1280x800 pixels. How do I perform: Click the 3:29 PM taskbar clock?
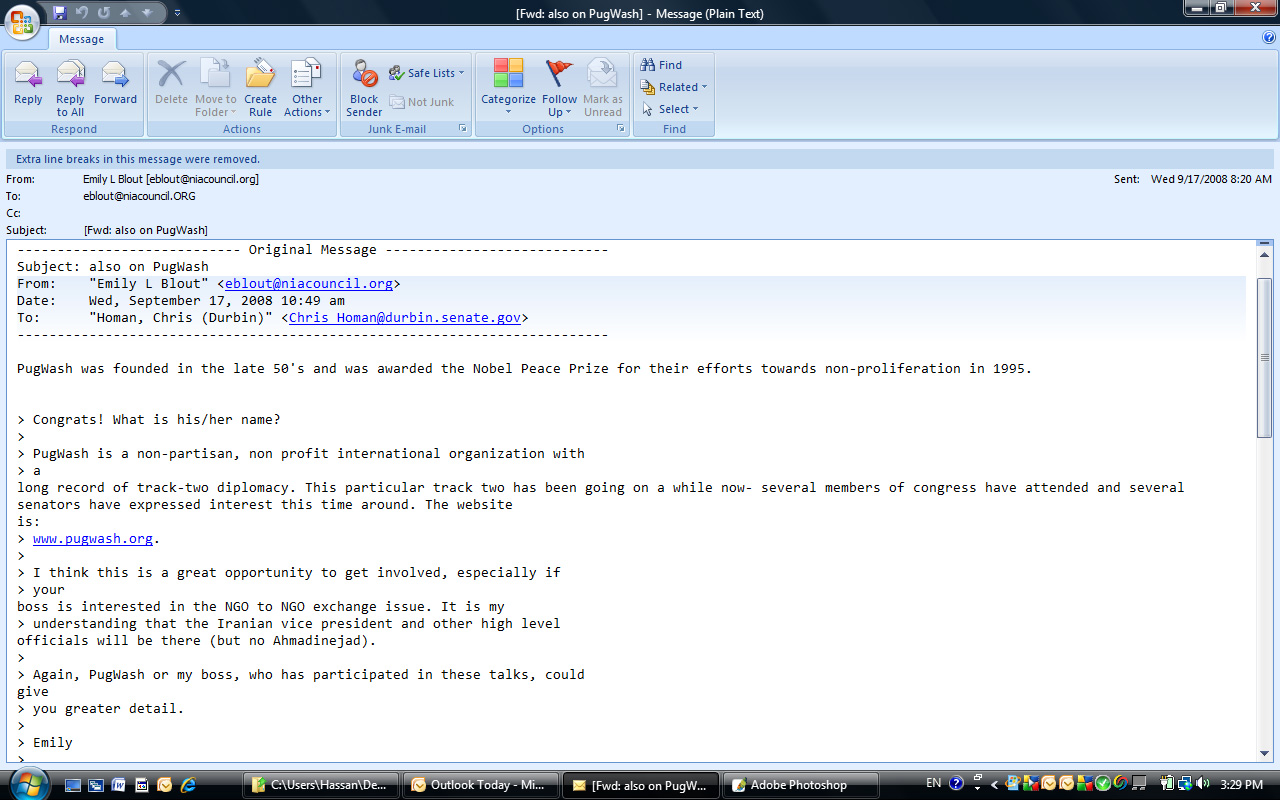pyautogui.click(x=1244, y=784)
